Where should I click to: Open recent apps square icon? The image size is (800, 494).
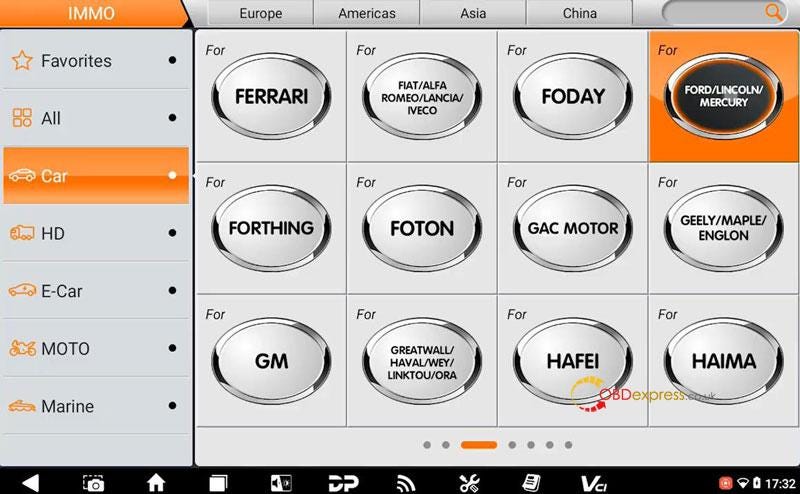(x=218, y=483)
